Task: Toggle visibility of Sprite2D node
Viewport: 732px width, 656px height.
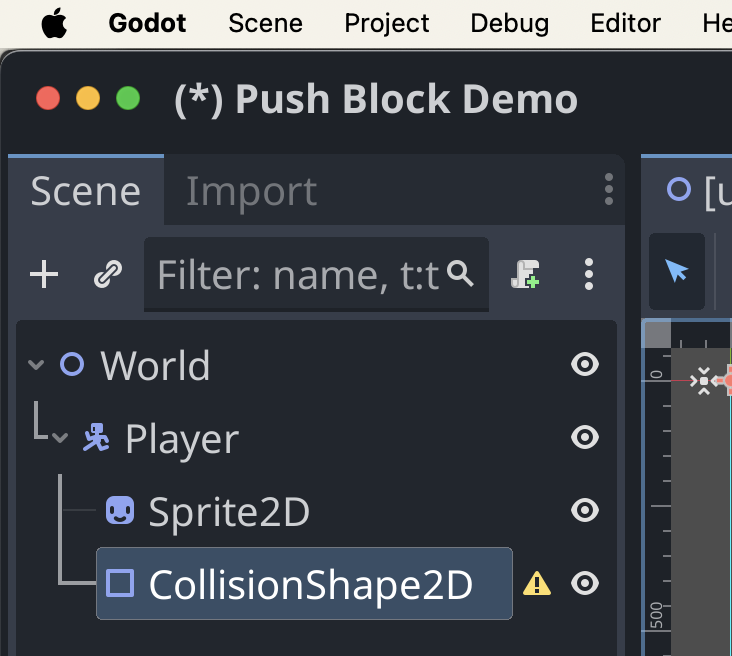Action: pos(584,510)
